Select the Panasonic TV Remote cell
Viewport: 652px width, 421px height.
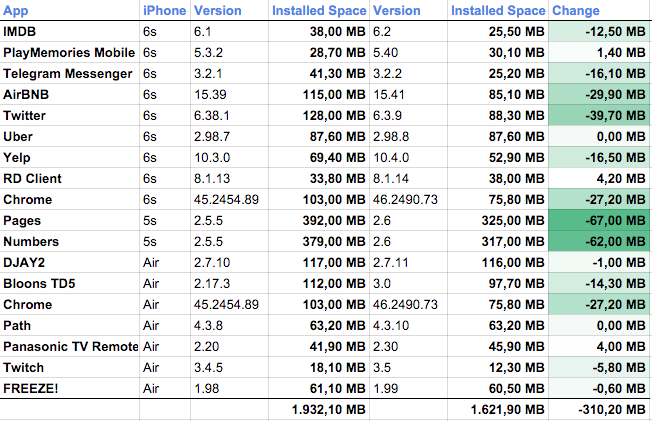coord(70,347)
